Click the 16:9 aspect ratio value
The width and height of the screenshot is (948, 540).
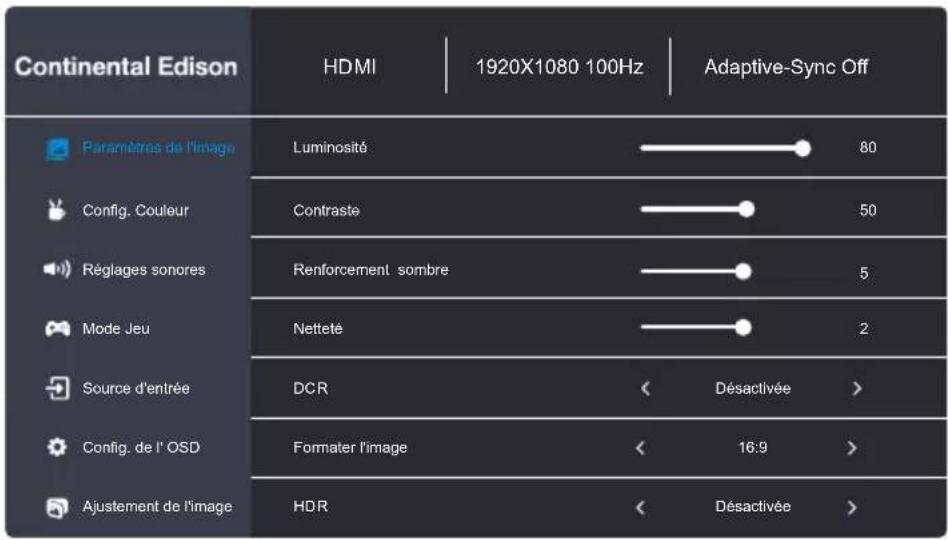point(753,447)
